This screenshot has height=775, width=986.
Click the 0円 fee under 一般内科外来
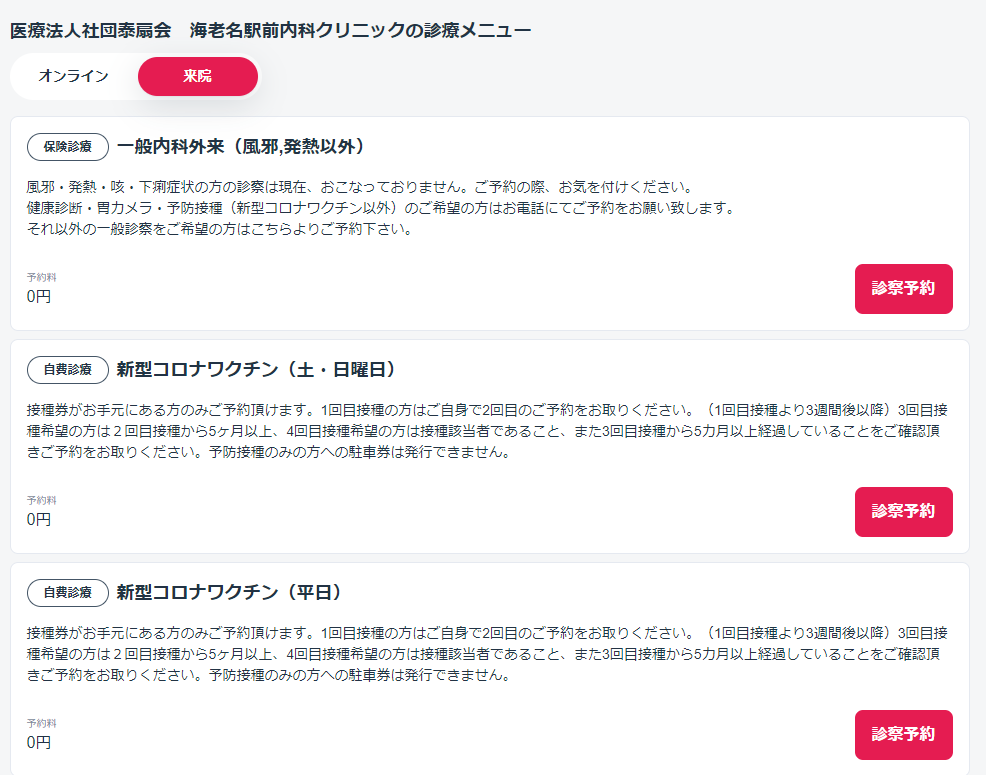[x=38, y=296]
